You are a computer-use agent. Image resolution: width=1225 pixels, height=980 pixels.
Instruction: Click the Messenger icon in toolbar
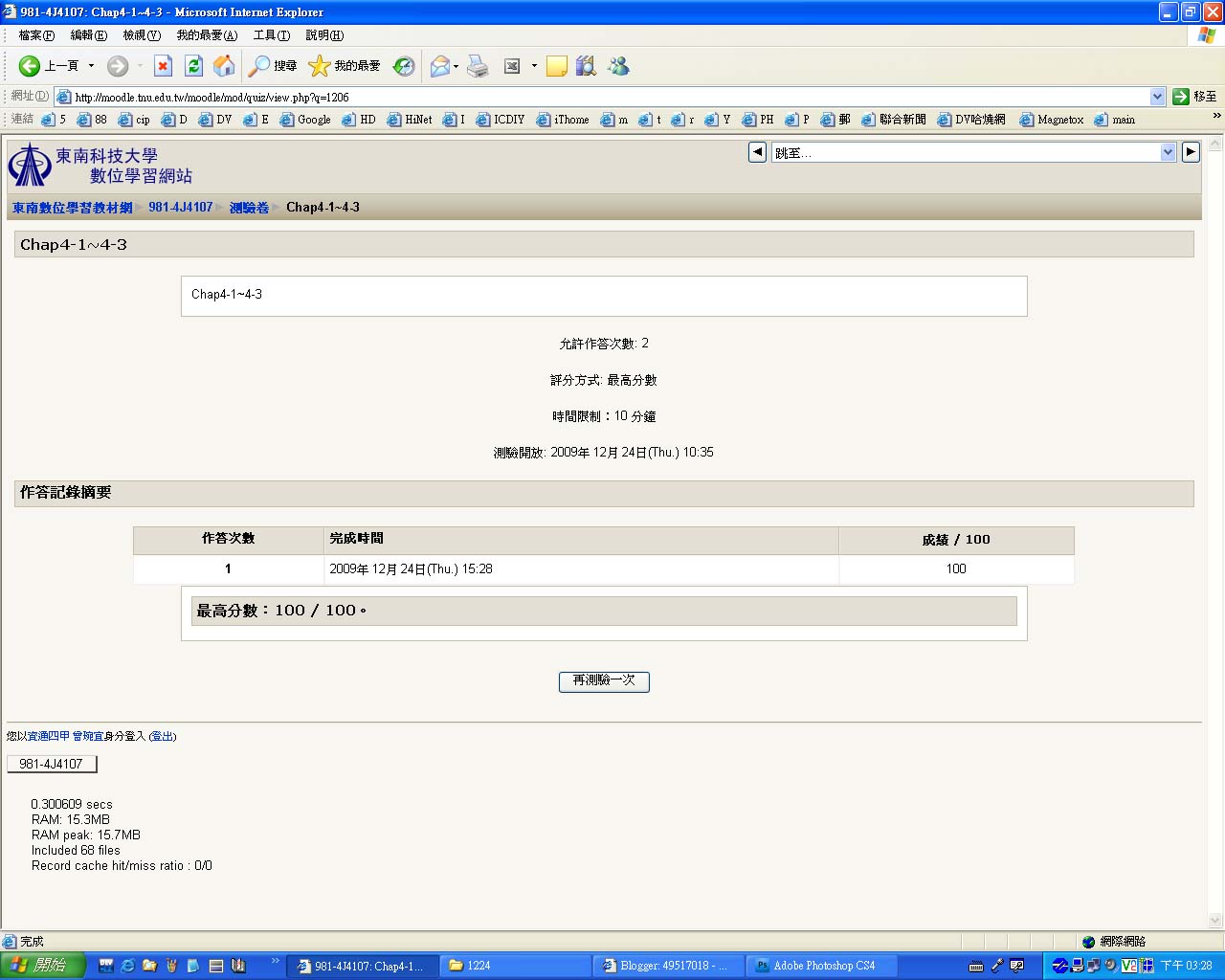tap(618, 66)
